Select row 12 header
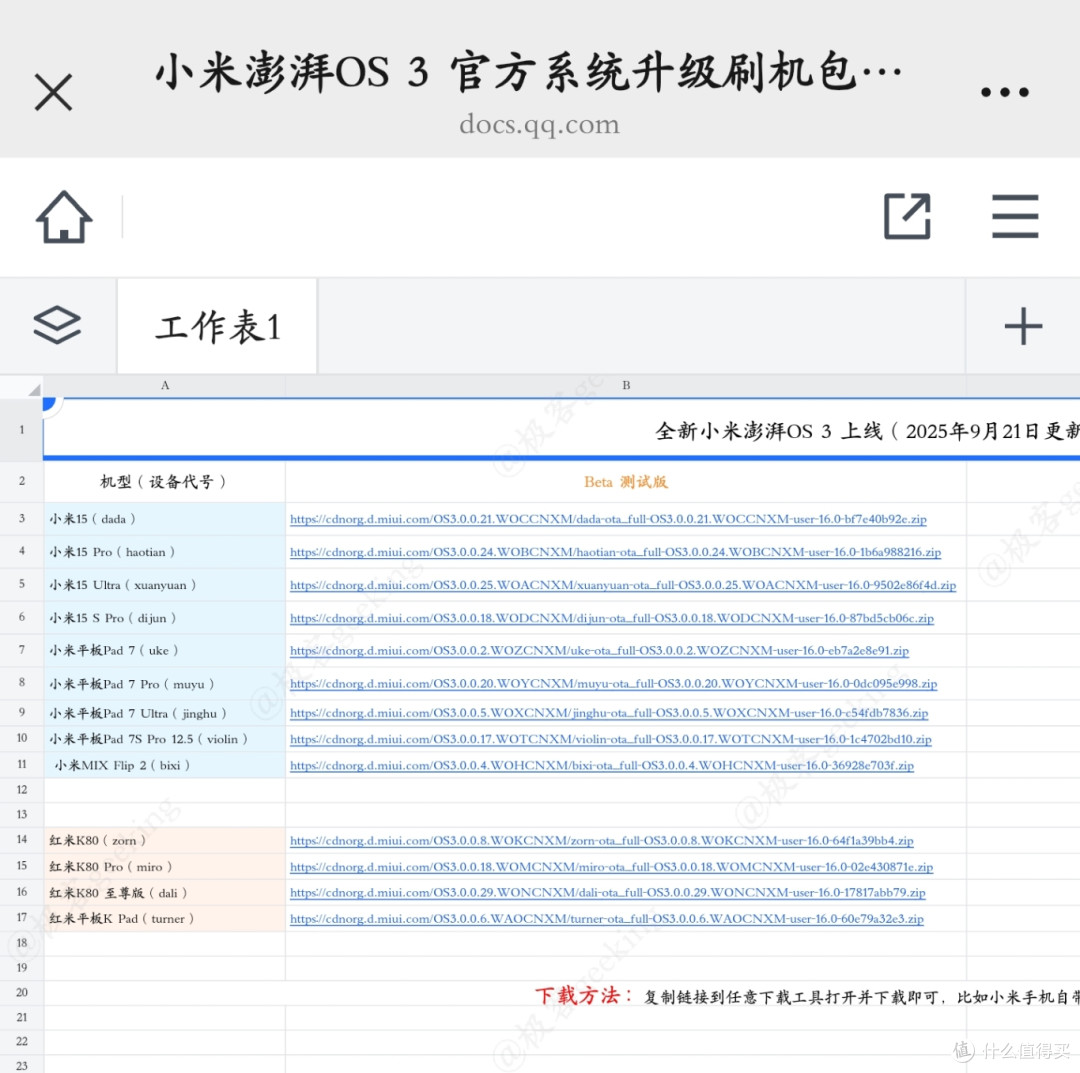 21,790
